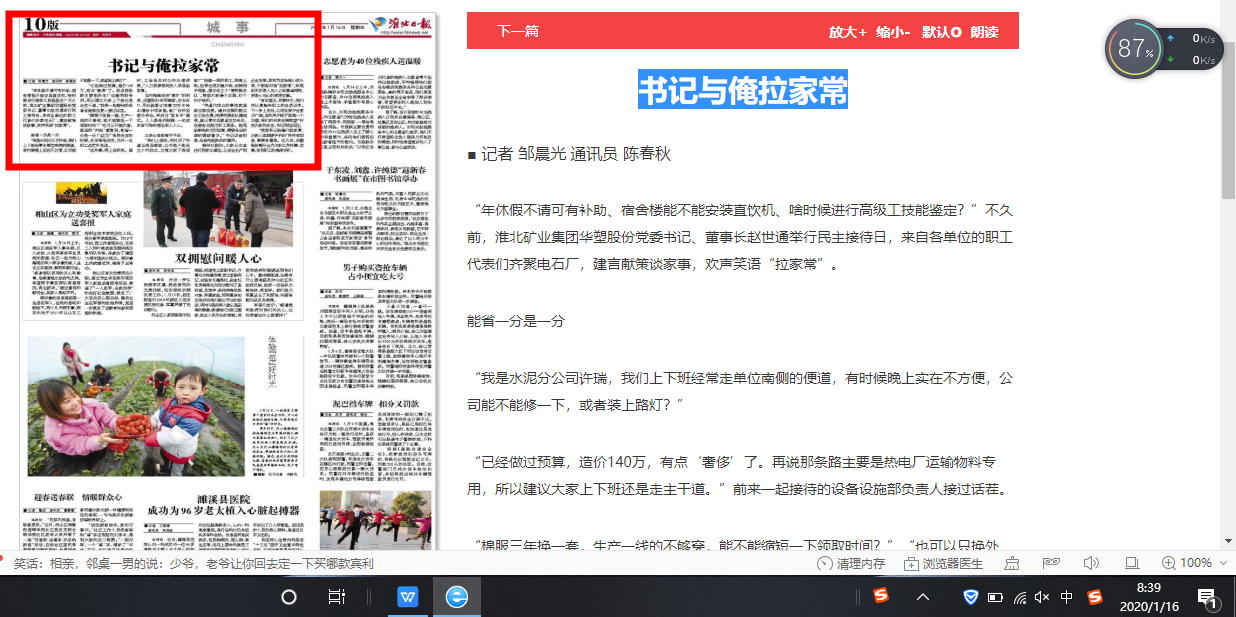The width and height of the screenshot is (1236, 617).
Task: Open Task View on the taskbar
Action: click(337, 597)
